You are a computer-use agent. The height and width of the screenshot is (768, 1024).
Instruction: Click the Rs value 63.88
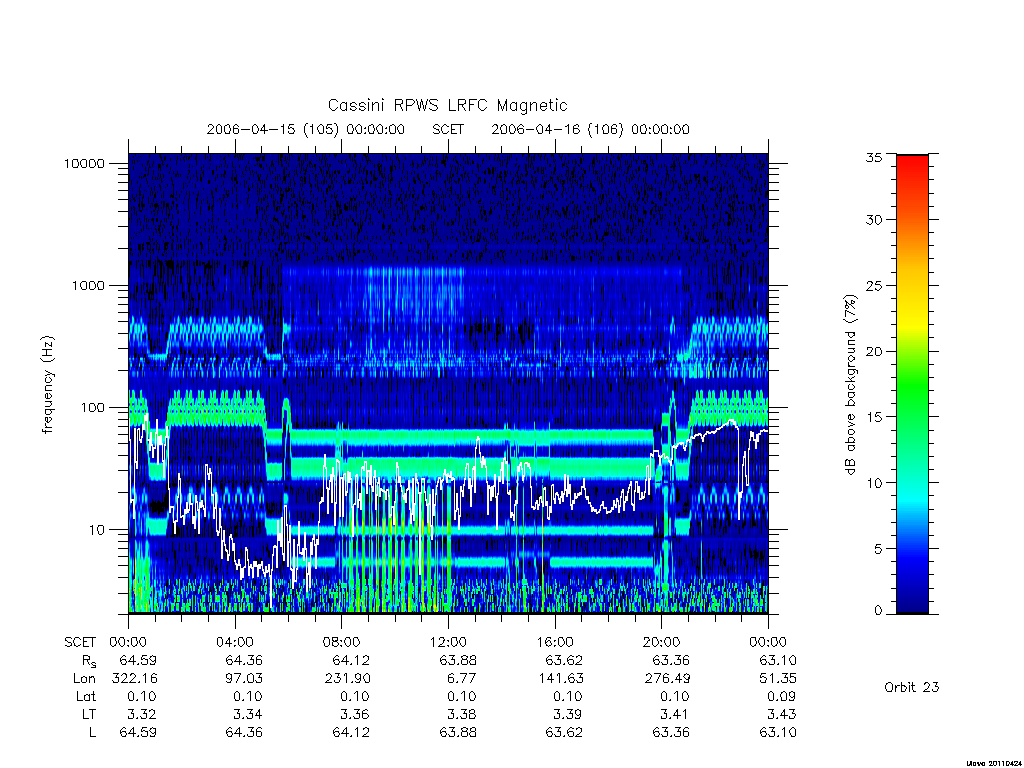point(458,660)
